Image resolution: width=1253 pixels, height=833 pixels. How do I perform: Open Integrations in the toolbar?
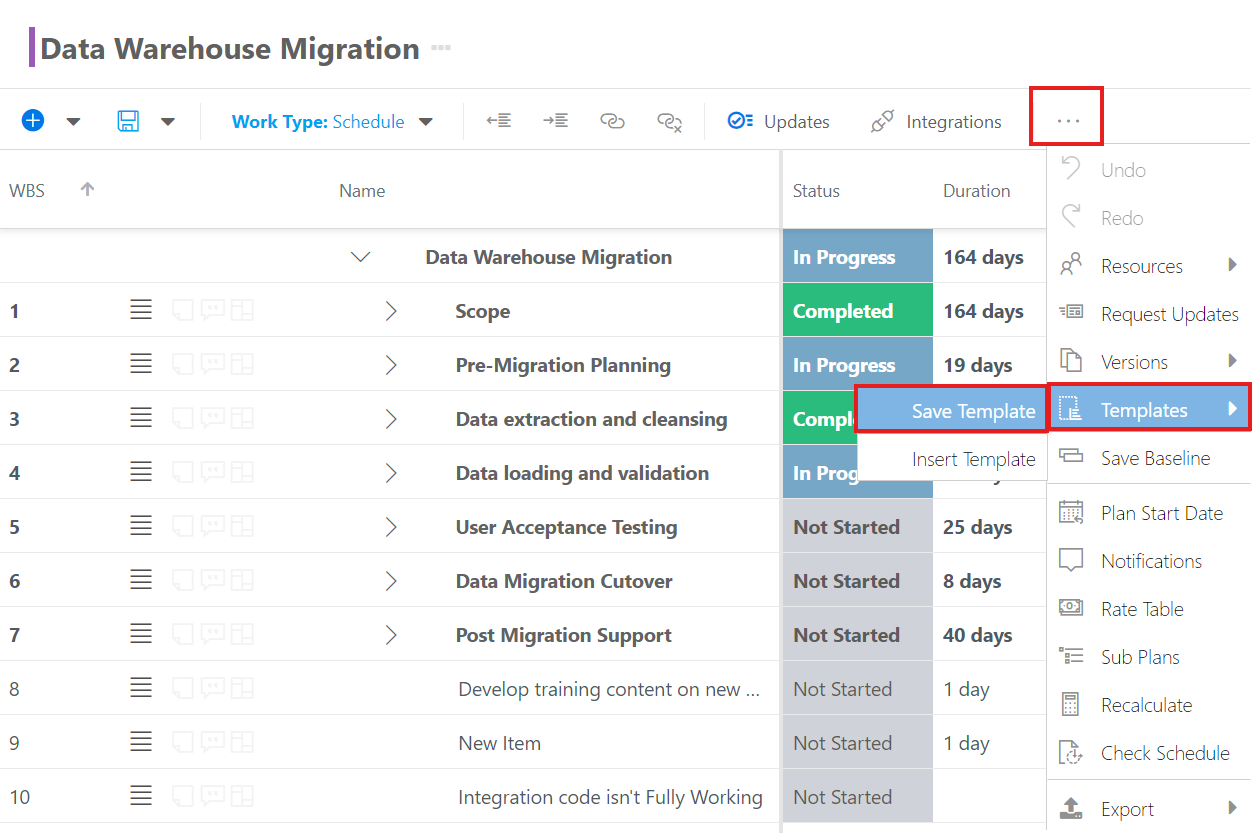936,121
